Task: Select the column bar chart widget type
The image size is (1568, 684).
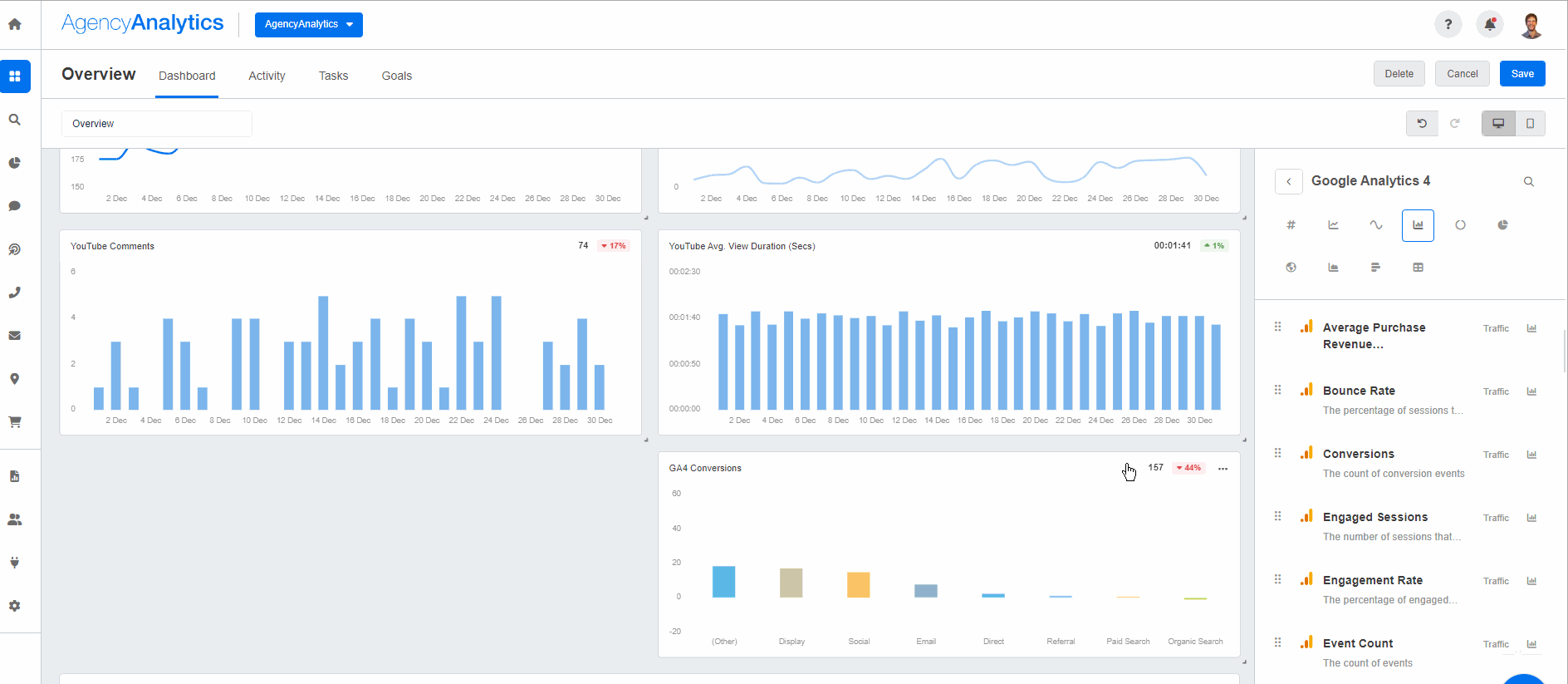Action: [x=1419, y=225]
